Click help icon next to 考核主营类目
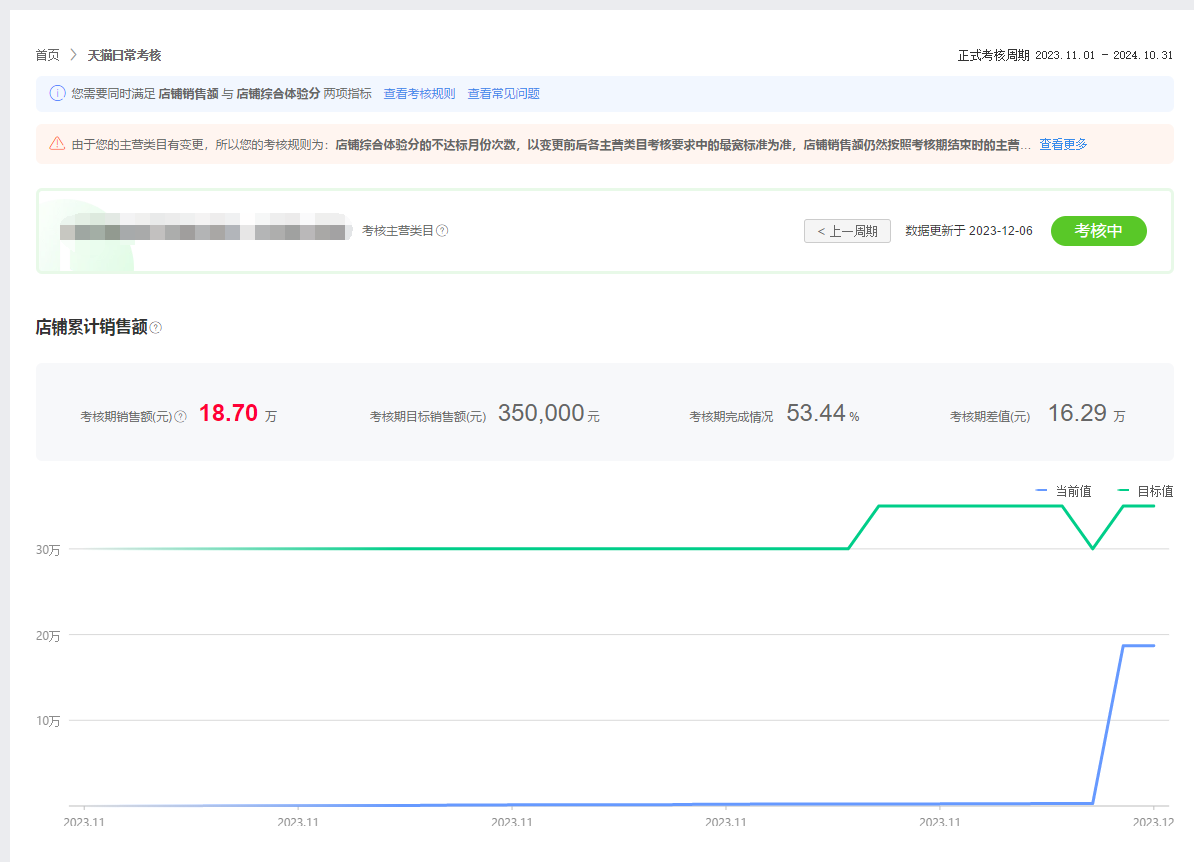 [442, 231]
